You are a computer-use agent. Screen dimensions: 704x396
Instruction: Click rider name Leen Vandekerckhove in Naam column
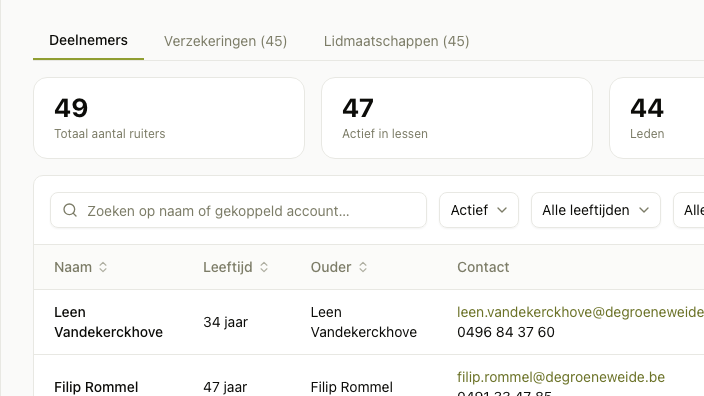pos(108,322)
